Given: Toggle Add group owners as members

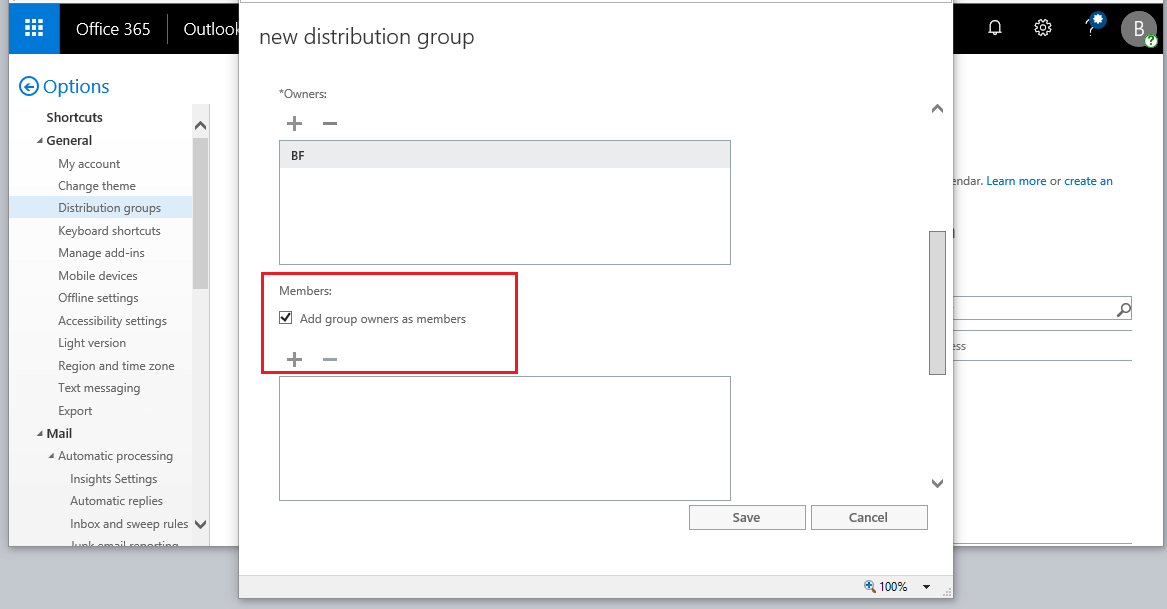Looking at the screenshot, I should pyautogui.click(x=286, y=318).
